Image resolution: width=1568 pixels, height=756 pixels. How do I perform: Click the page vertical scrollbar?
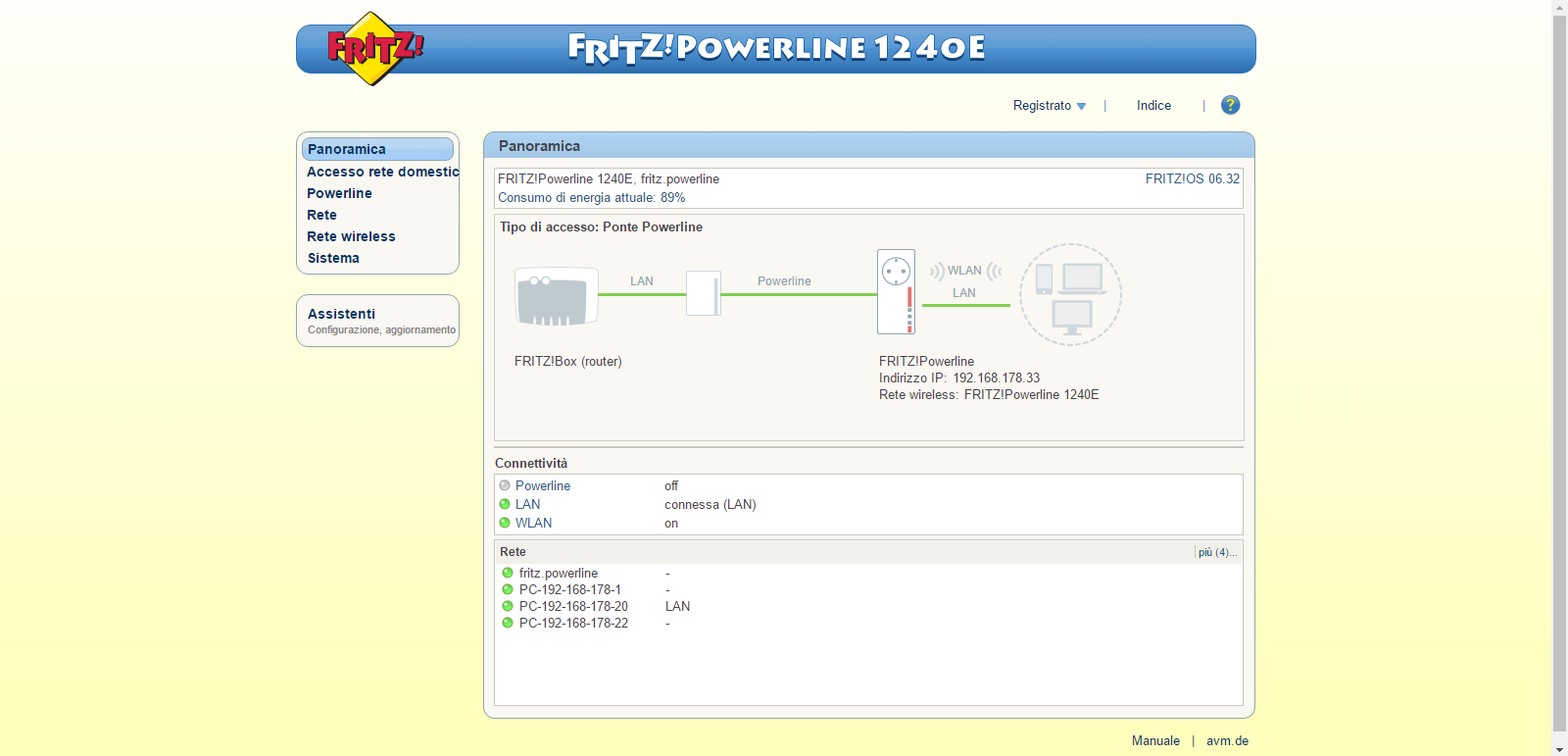pos(1559,373)
